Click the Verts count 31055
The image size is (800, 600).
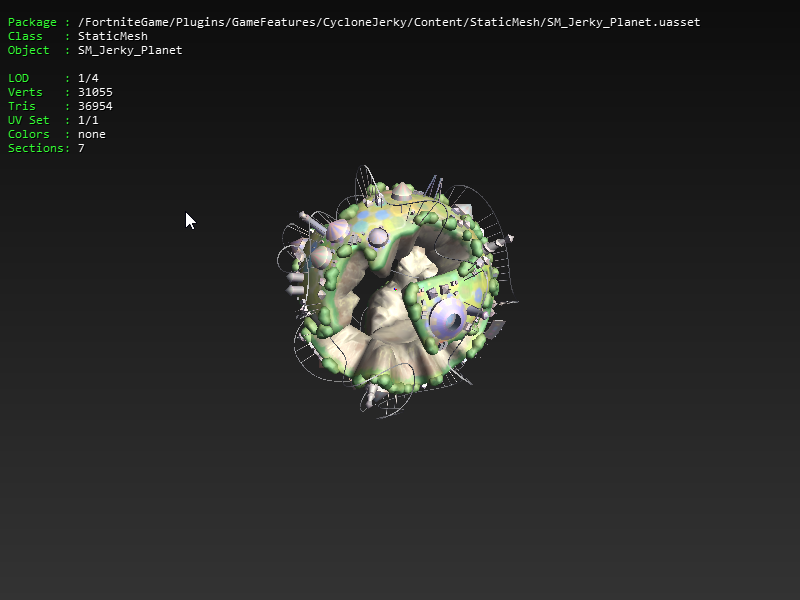click(x=95, y=92)
